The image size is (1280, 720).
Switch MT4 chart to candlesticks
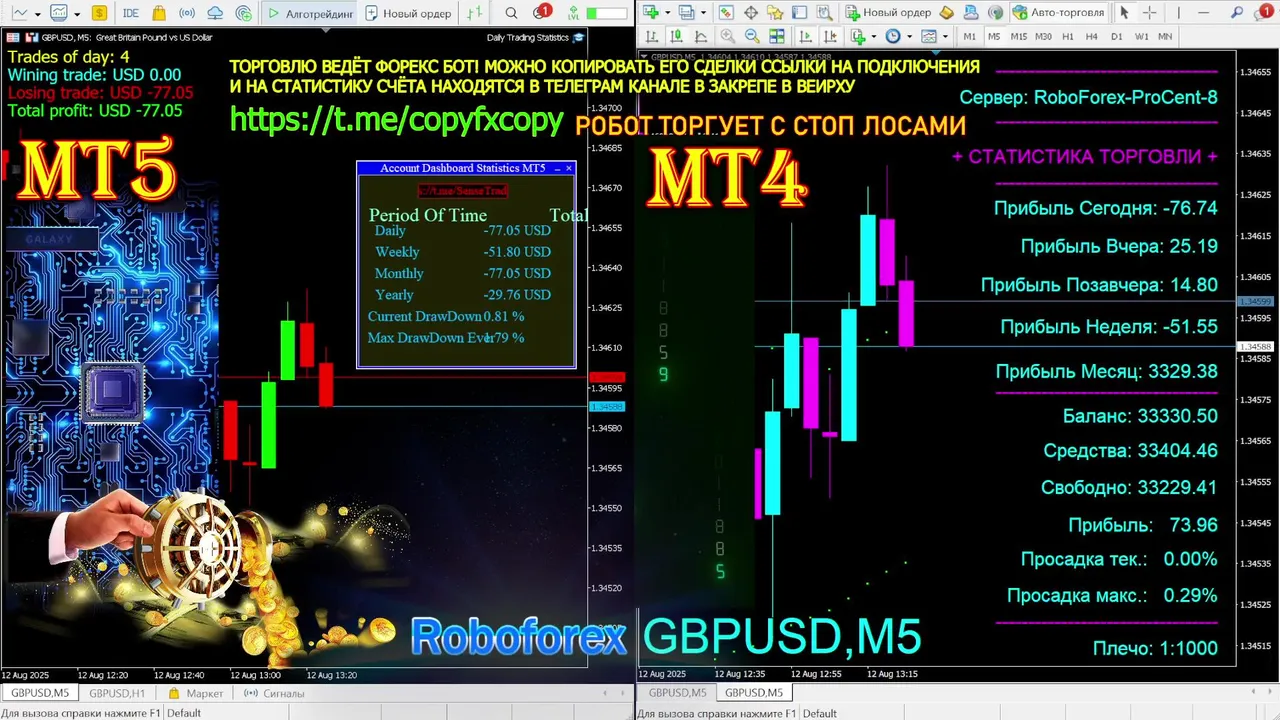point(676,36)
